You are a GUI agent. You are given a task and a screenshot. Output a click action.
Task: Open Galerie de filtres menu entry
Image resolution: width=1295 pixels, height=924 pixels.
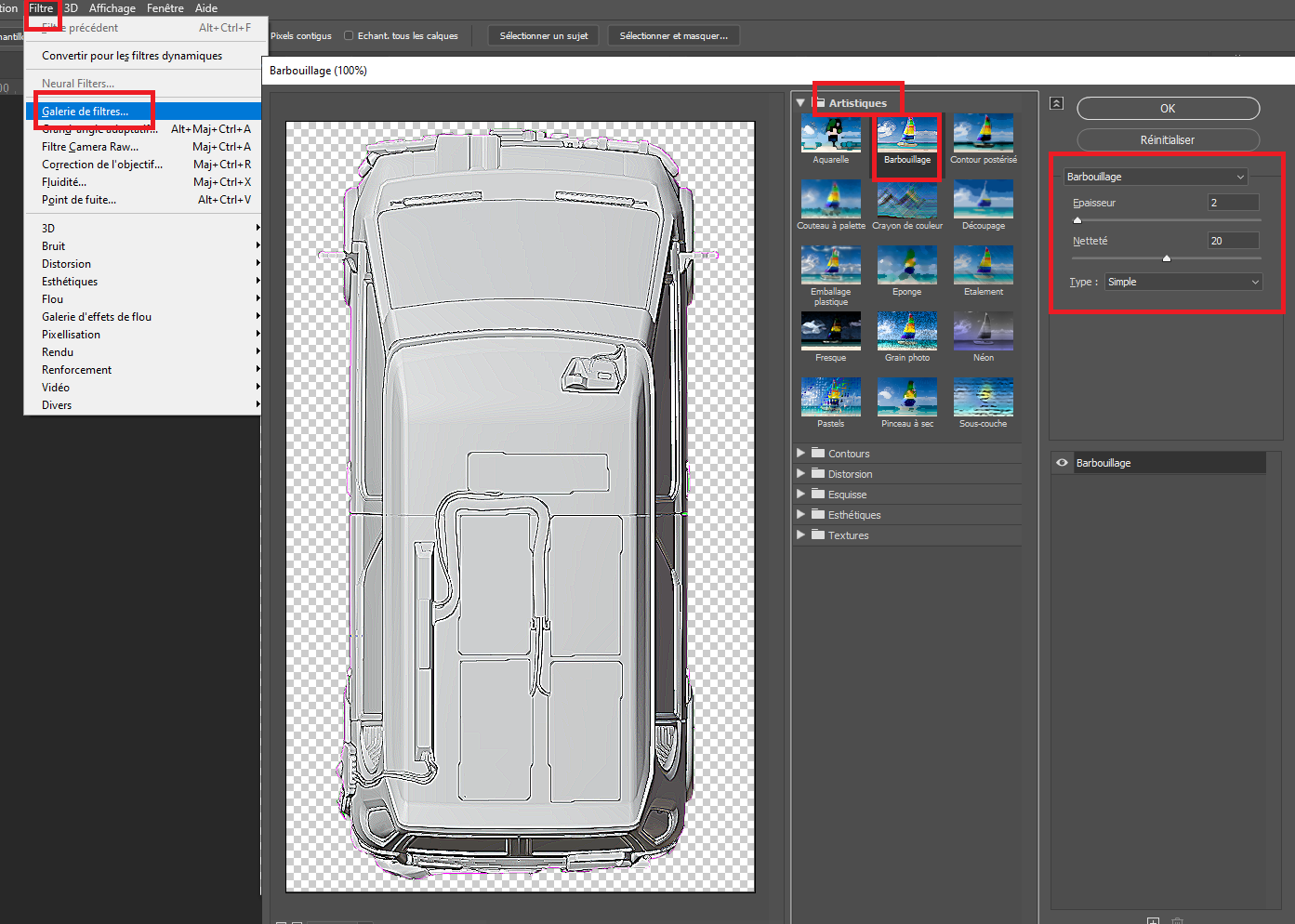86,112
